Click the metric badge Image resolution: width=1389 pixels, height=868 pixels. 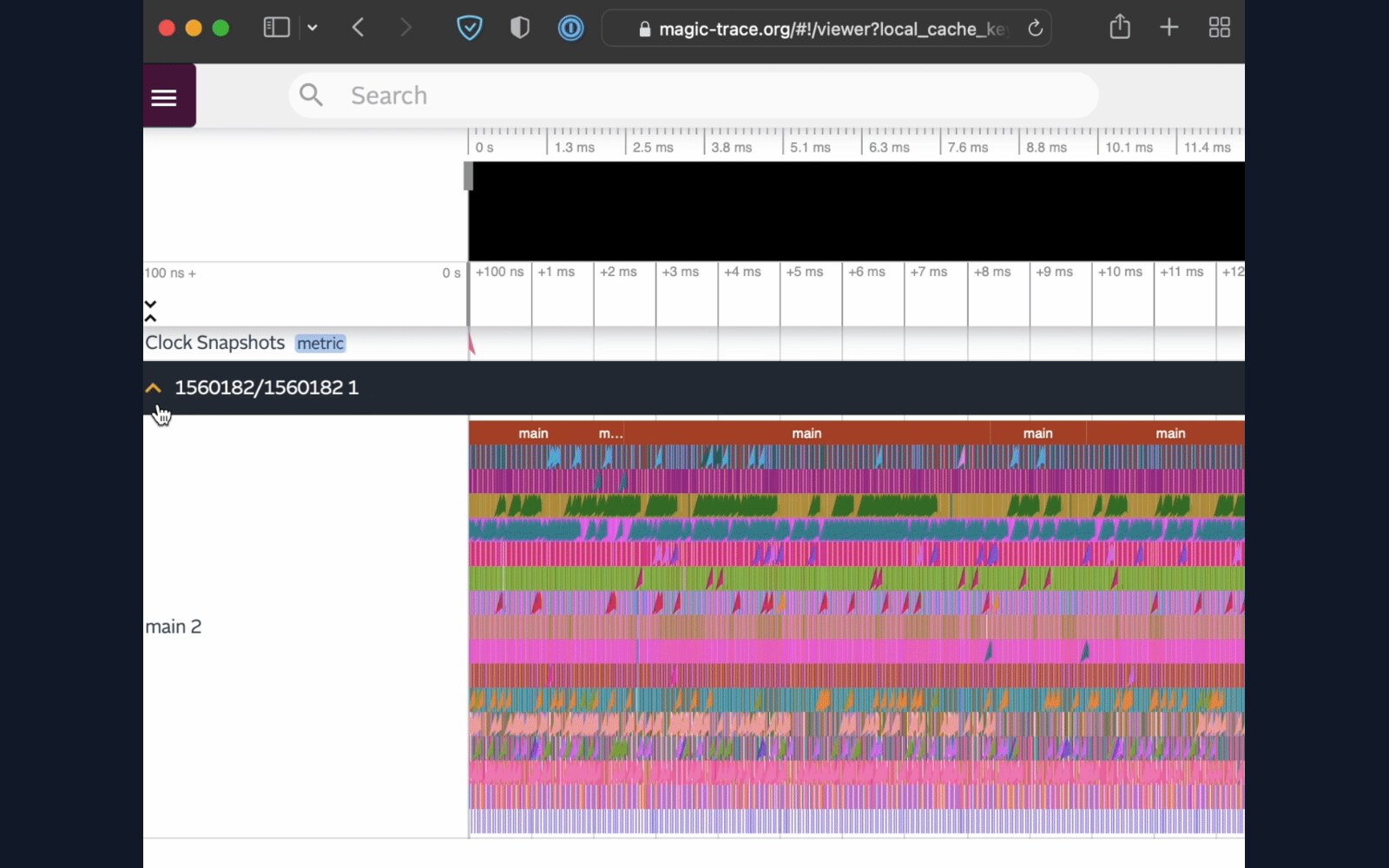click(320, 344)
